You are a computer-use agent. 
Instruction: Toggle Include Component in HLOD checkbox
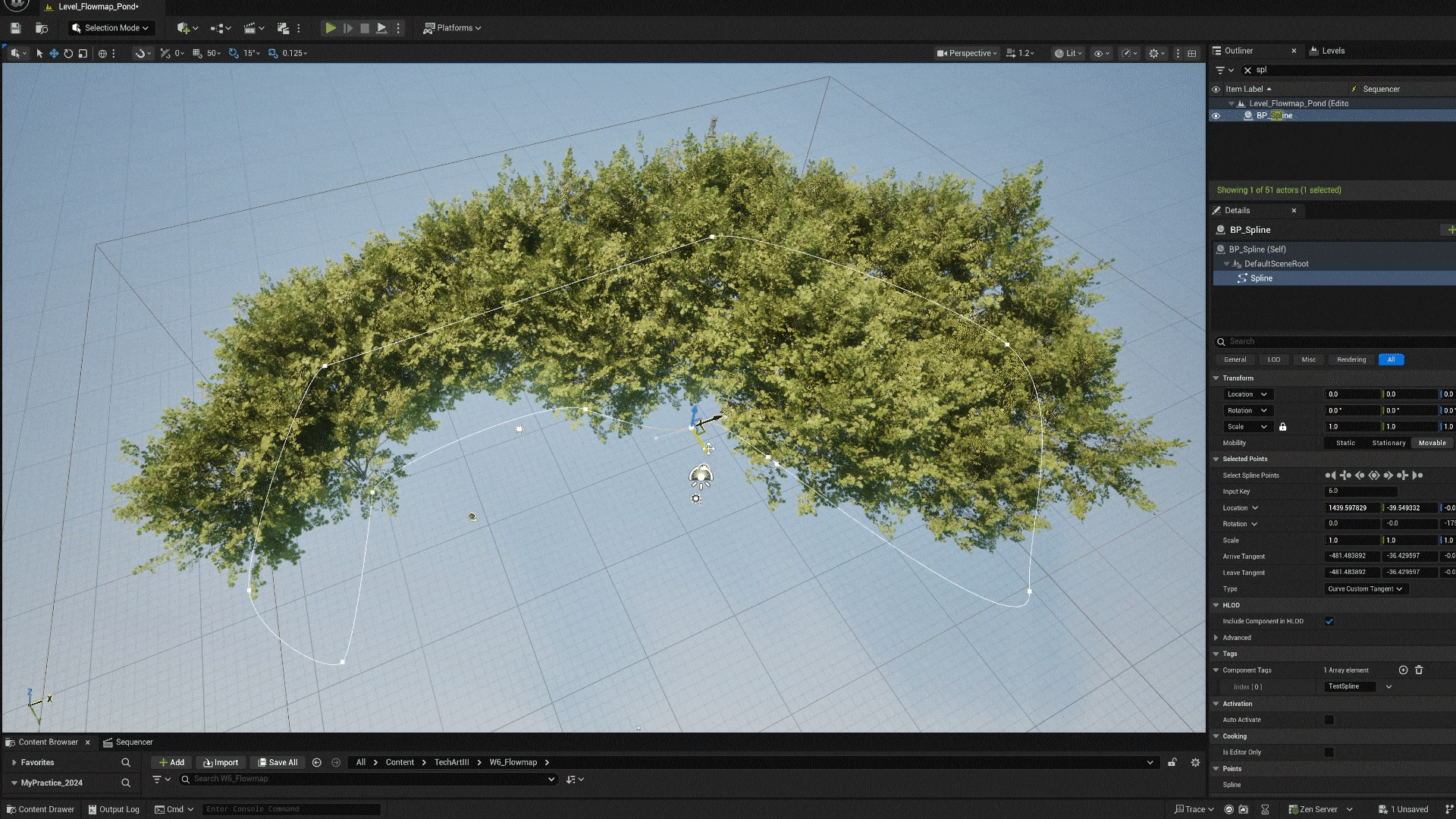tap(1329, 621)
